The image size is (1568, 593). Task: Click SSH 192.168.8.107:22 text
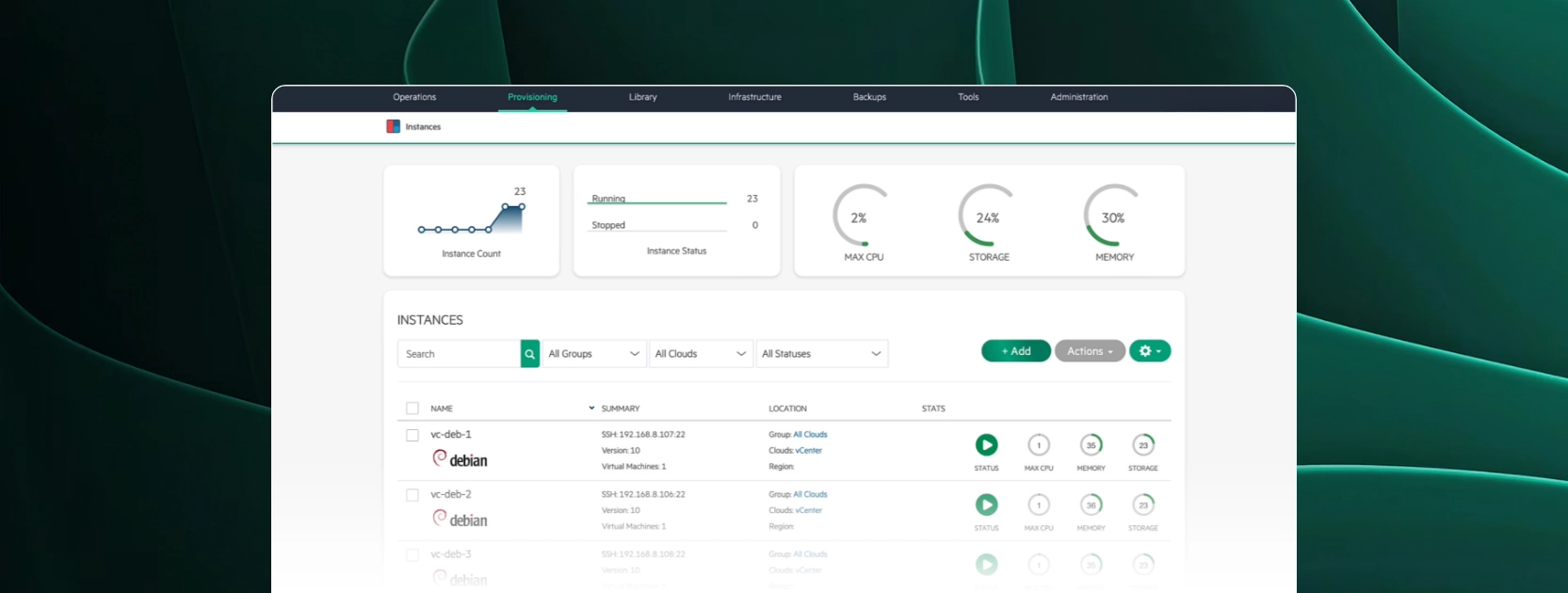[x=643, y=435]
